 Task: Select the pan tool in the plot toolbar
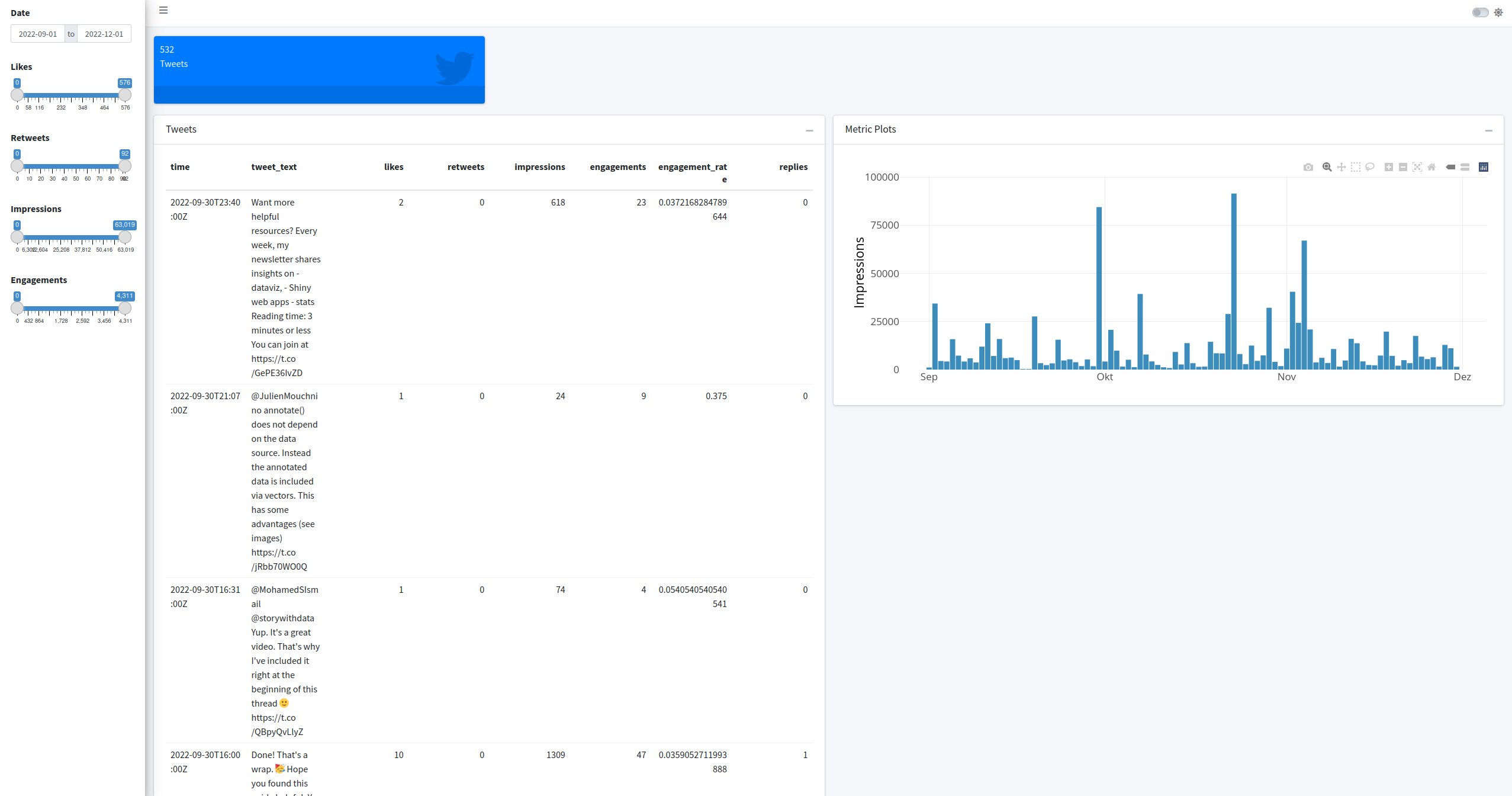click(x=1342, y=167)
